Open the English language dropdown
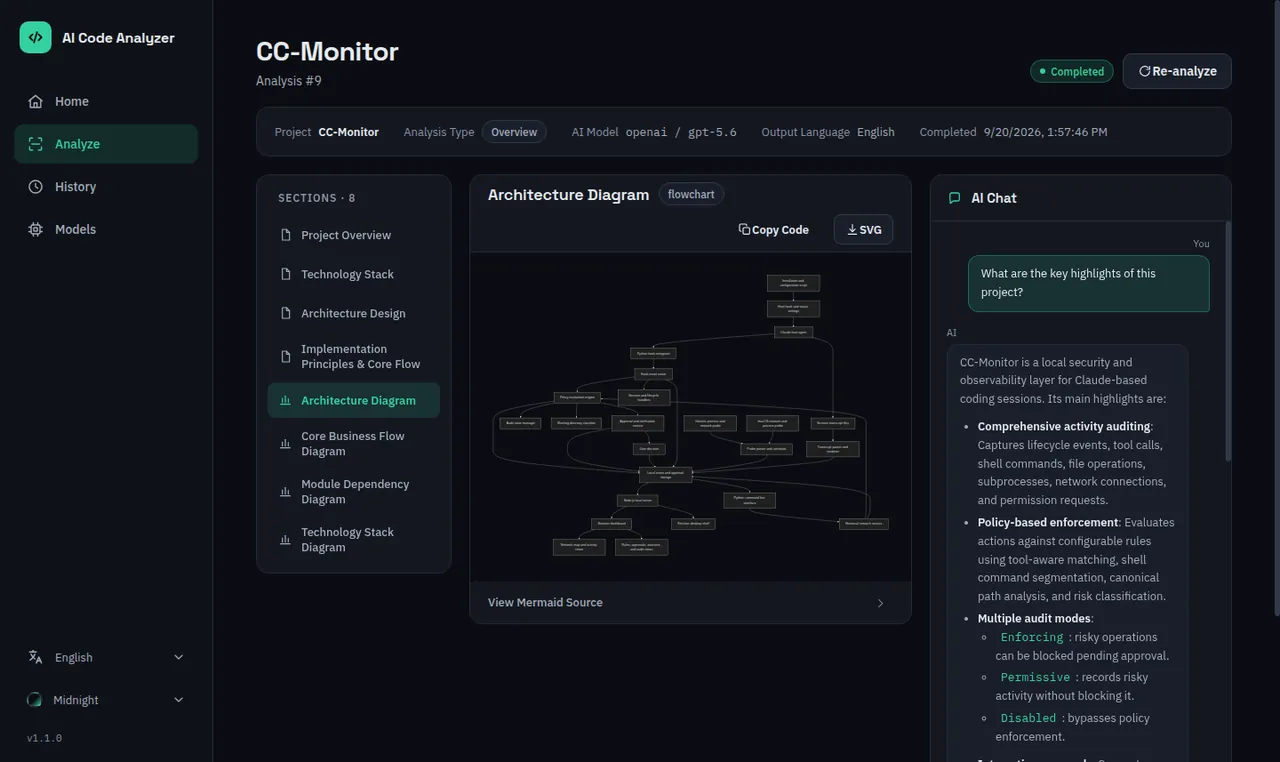Viewport: 1280px width, 762px height. 106,657
